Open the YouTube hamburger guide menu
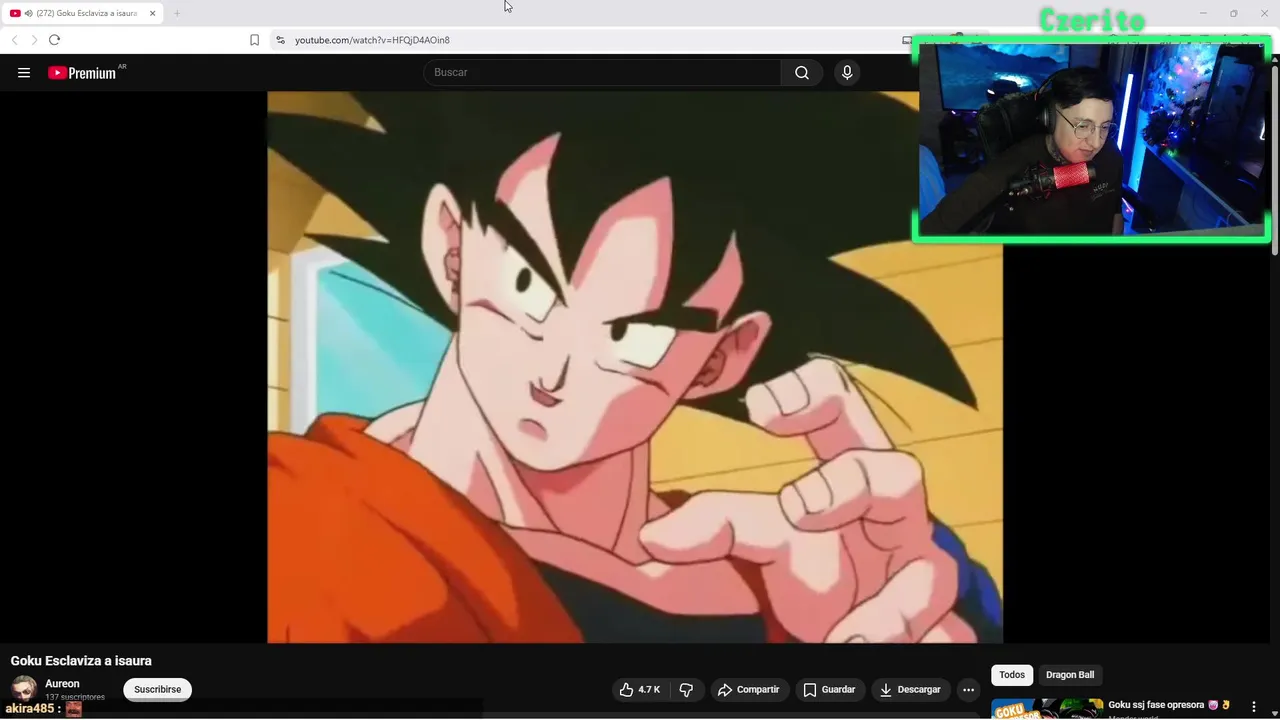 (24, 72)
